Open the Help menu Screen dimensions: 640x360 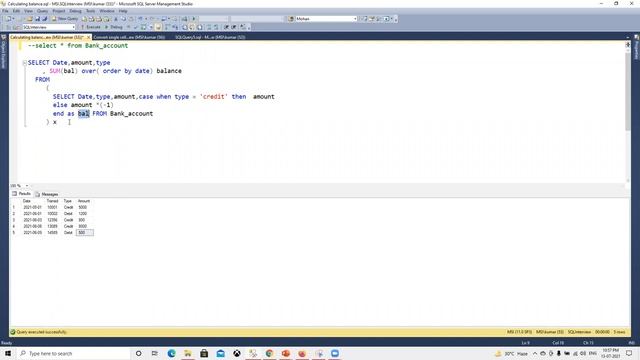(x=123, y=11)
